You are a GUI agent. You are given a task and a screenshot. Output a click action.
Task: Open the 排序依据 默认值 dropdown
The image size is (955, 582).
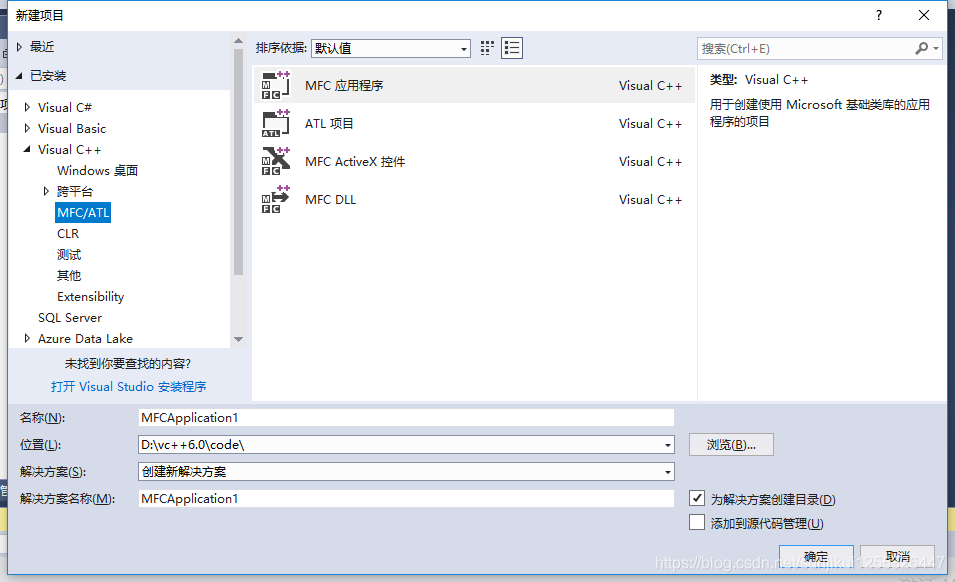(x=390, y=48)
